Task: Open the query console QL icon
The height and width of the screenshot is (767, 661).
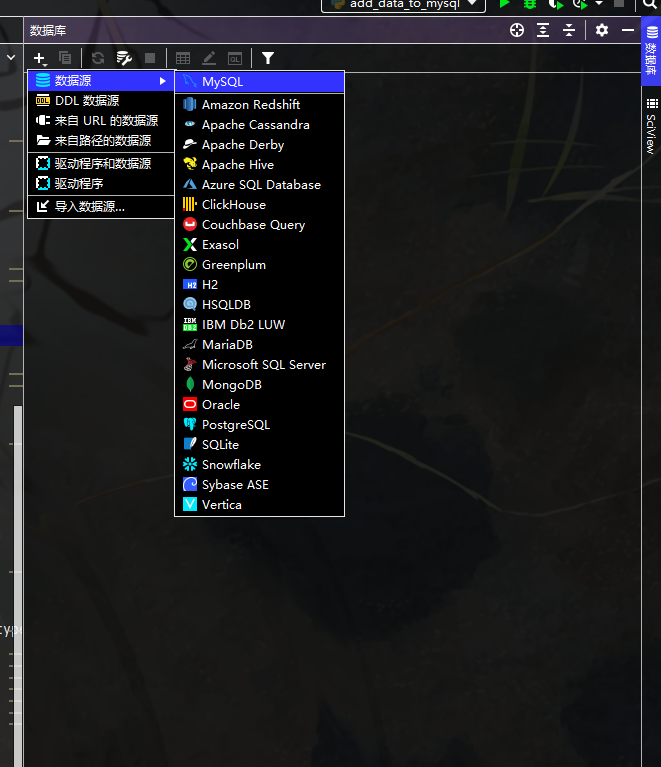Action: pos(235,59)
